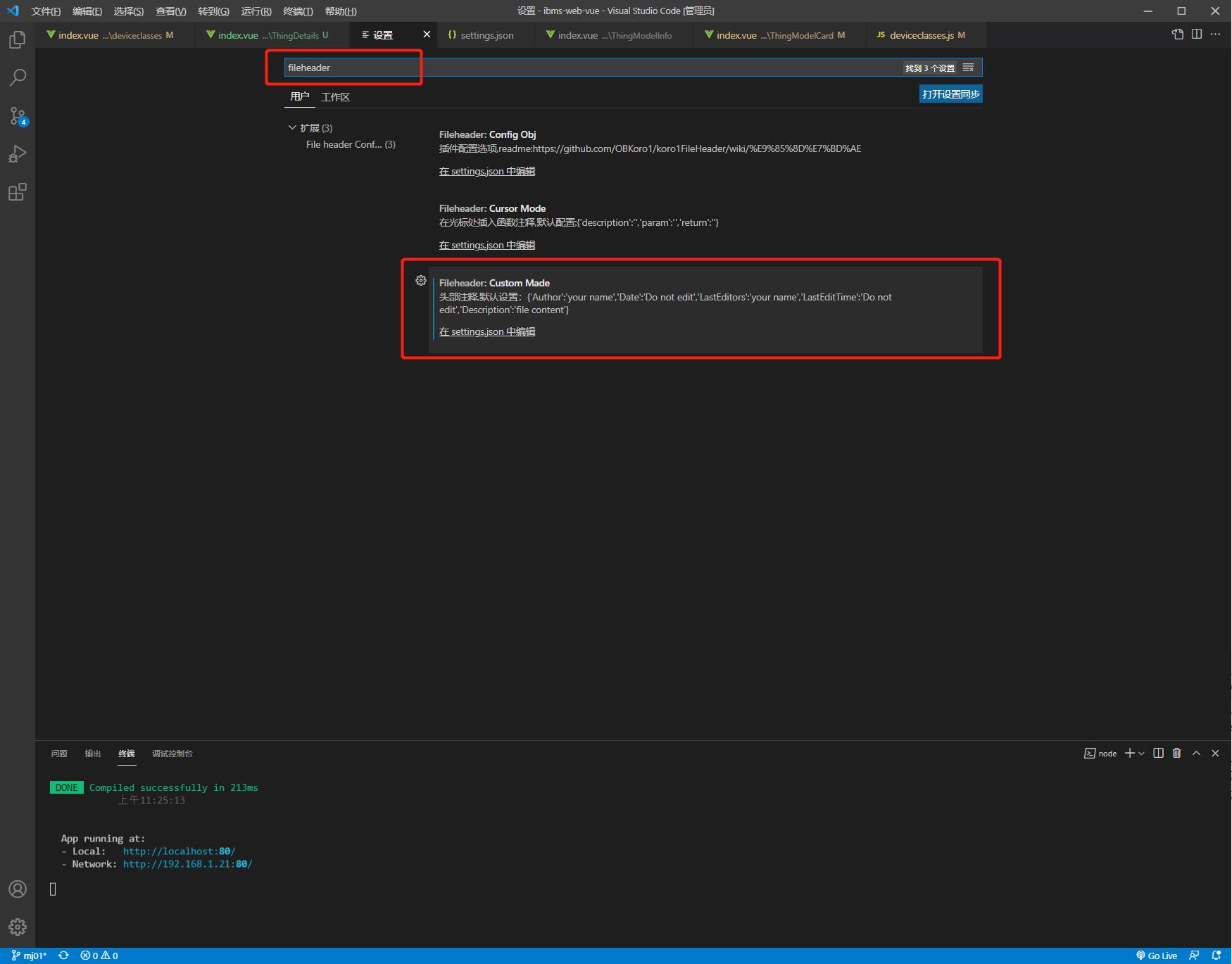Open the Search view in activity bar
This screenshot has width=1232, height=964.
(x=18, y=77)
